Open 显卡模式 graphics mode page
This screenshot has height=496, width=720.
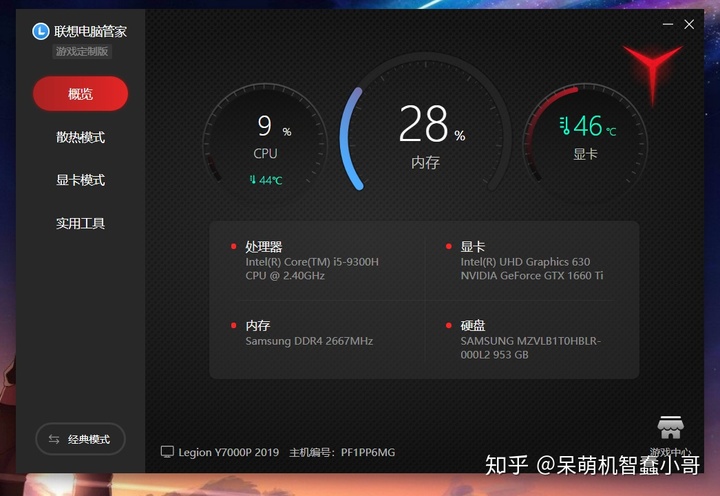coord(80,180)
